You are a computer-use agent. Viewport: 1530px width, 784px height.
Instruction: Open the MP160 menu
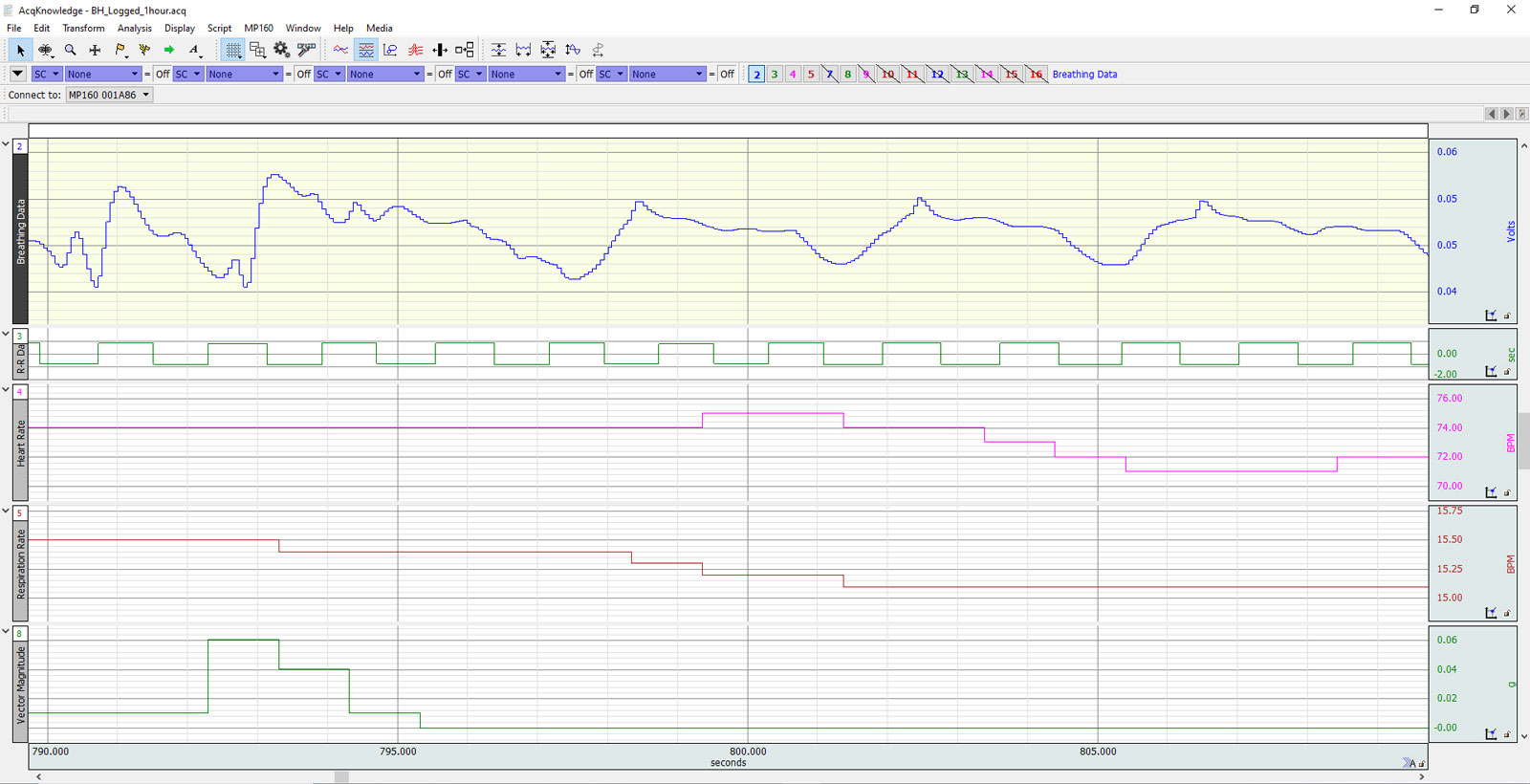point(258,28)
